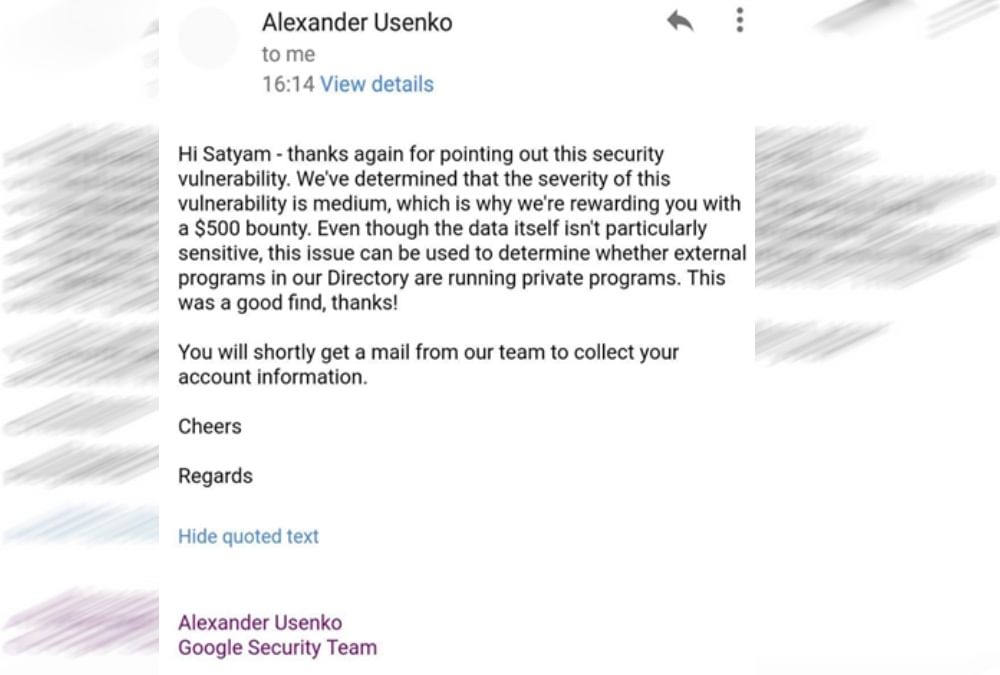Tap Regards in the message body
This screenshot has height=675, width=1000.
(215, 476)
